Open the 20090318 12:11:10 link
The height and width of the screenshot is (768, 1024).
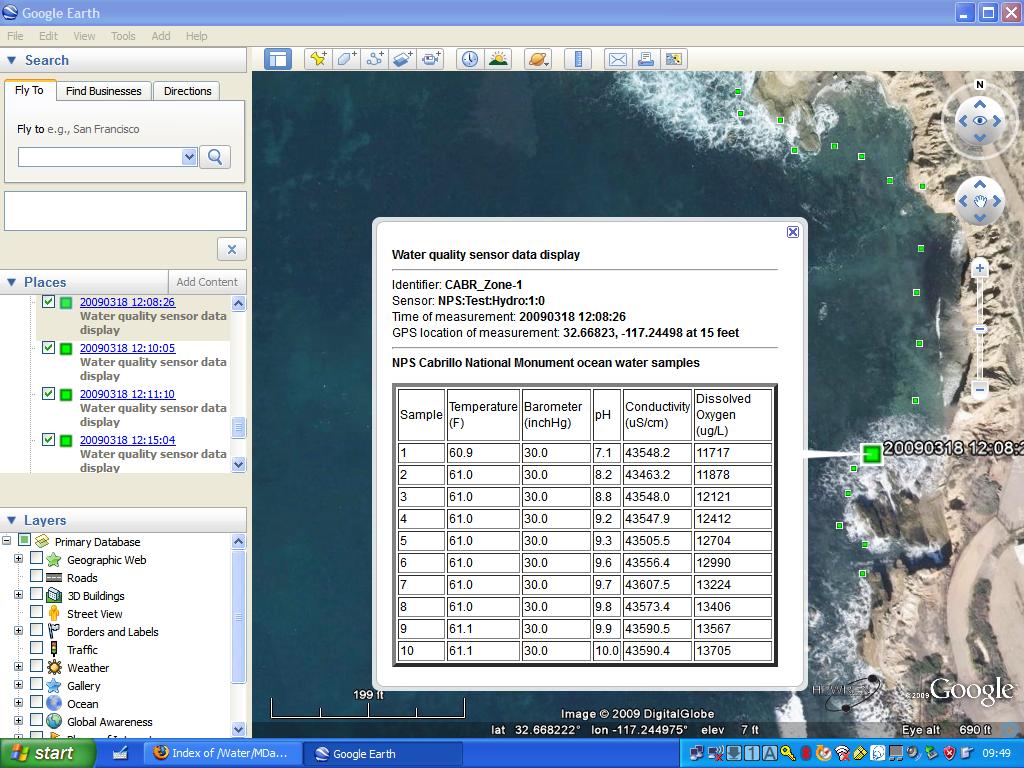127,394
